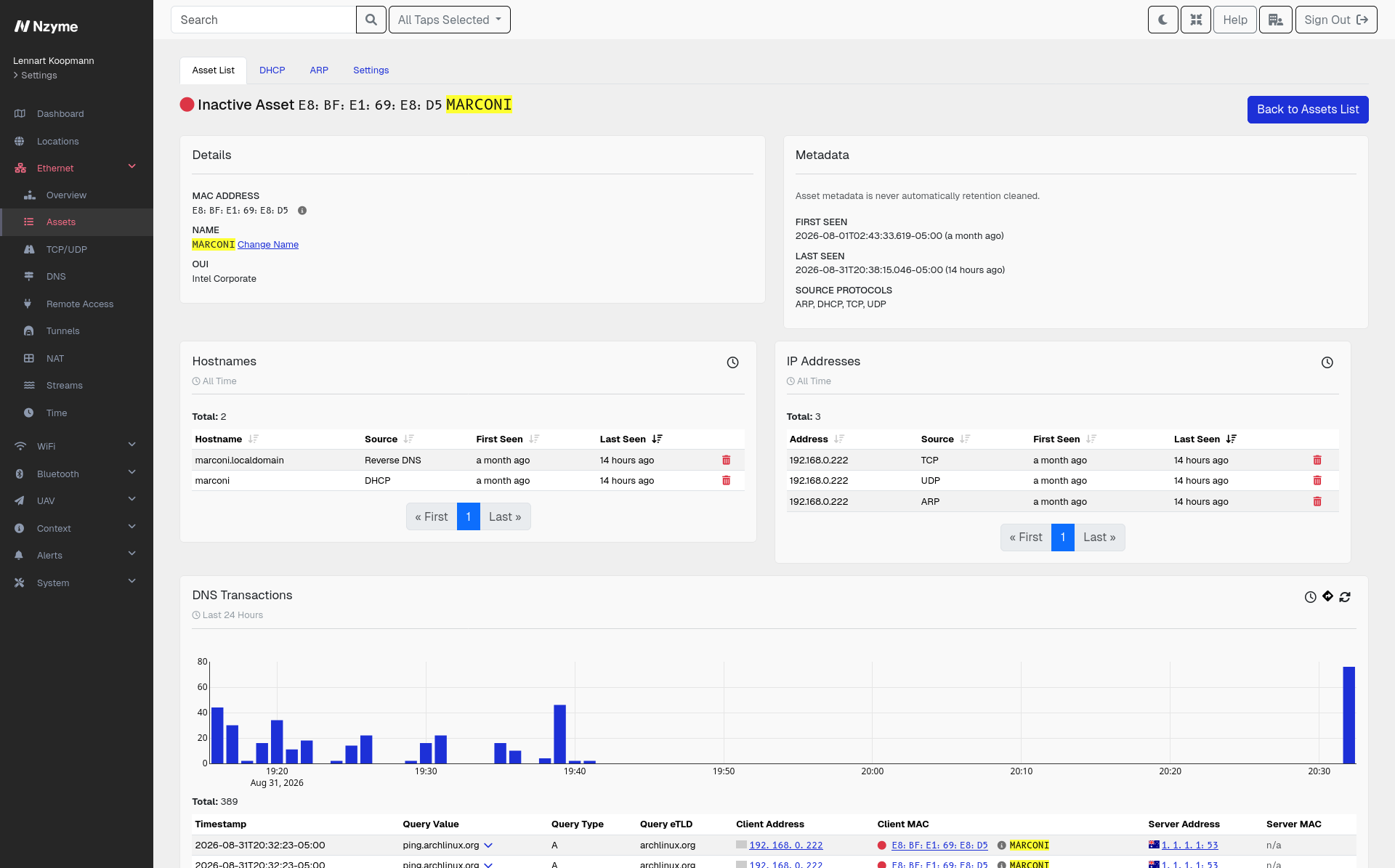Screen dimensions: 1395x868
Task: Refresh DNS Transactions widget
Action: coord(1345,596)
